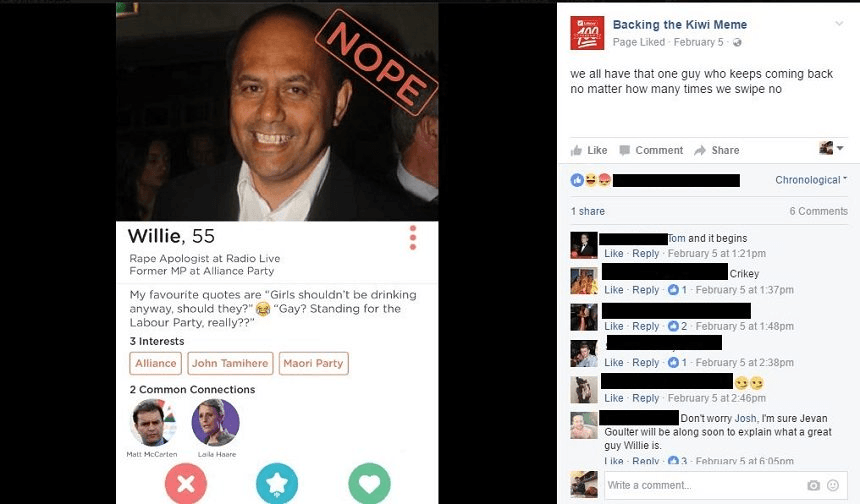Open the post options chevron at top right
This screenshot has width=860, height=504.
[839, 24]
